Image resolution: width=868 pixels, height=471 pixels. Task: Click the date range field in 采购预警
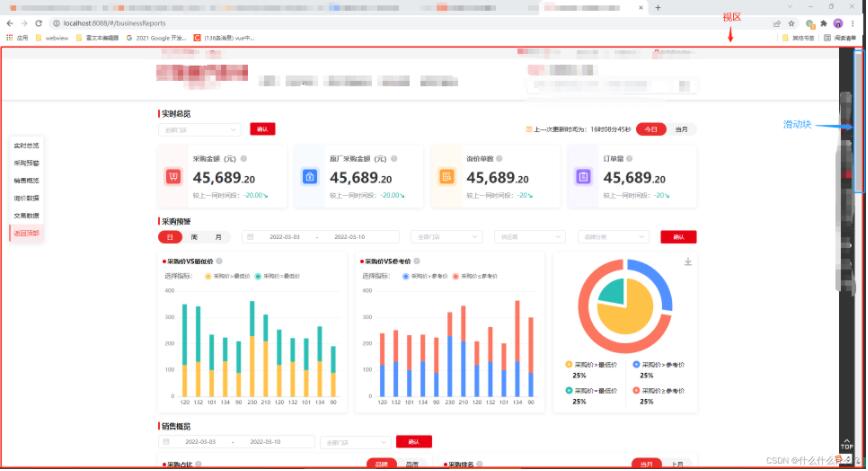(321, 237)
